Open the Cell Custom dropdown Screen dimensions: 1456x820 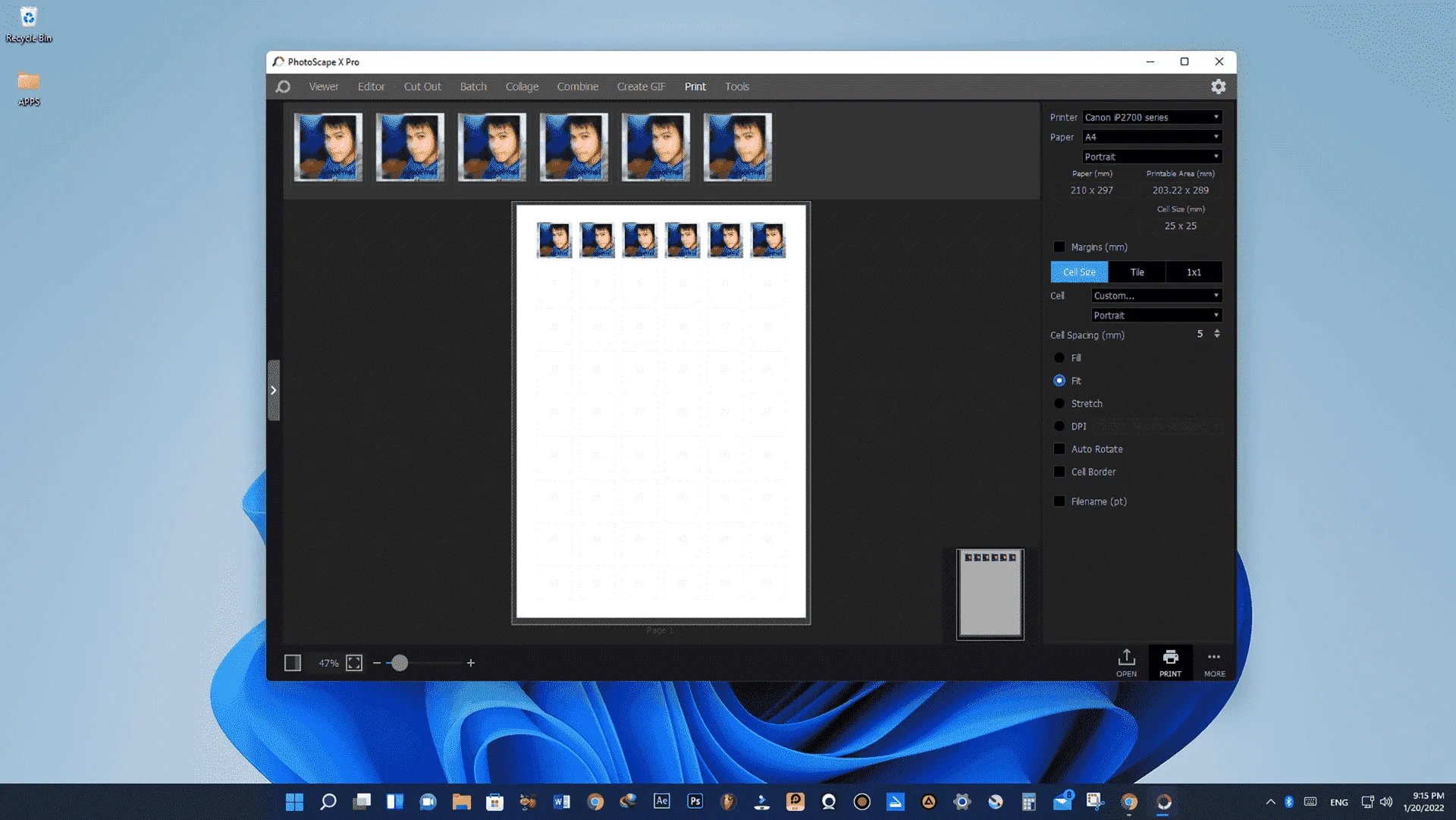[x=1156, y=296]
